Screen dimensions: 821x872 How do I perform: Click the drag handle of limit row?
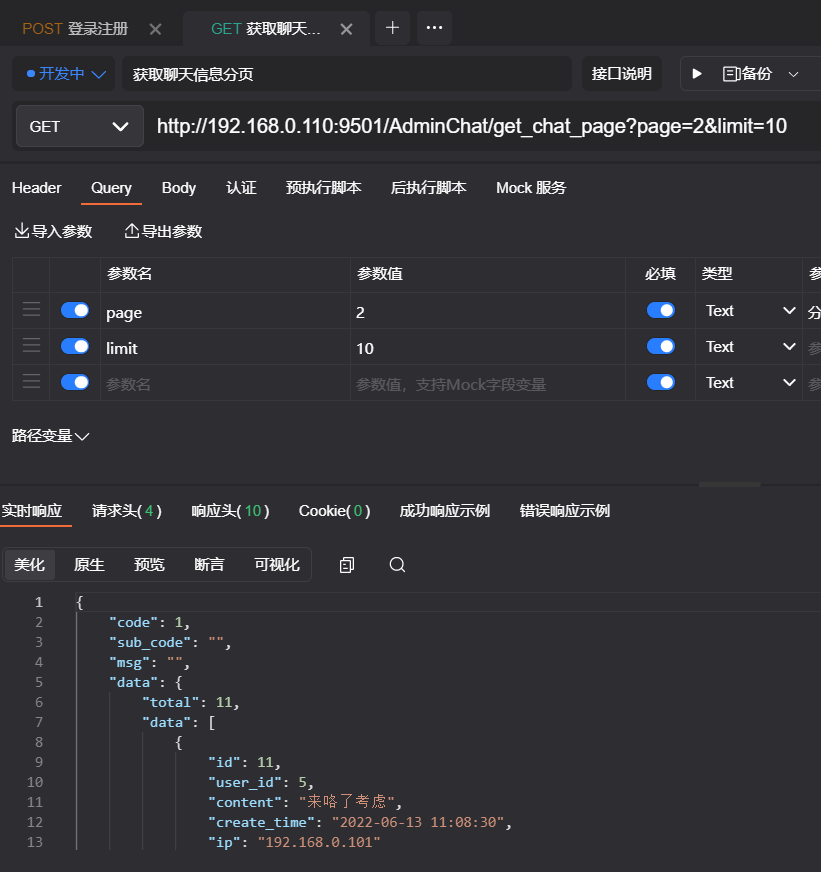point(31,347)
